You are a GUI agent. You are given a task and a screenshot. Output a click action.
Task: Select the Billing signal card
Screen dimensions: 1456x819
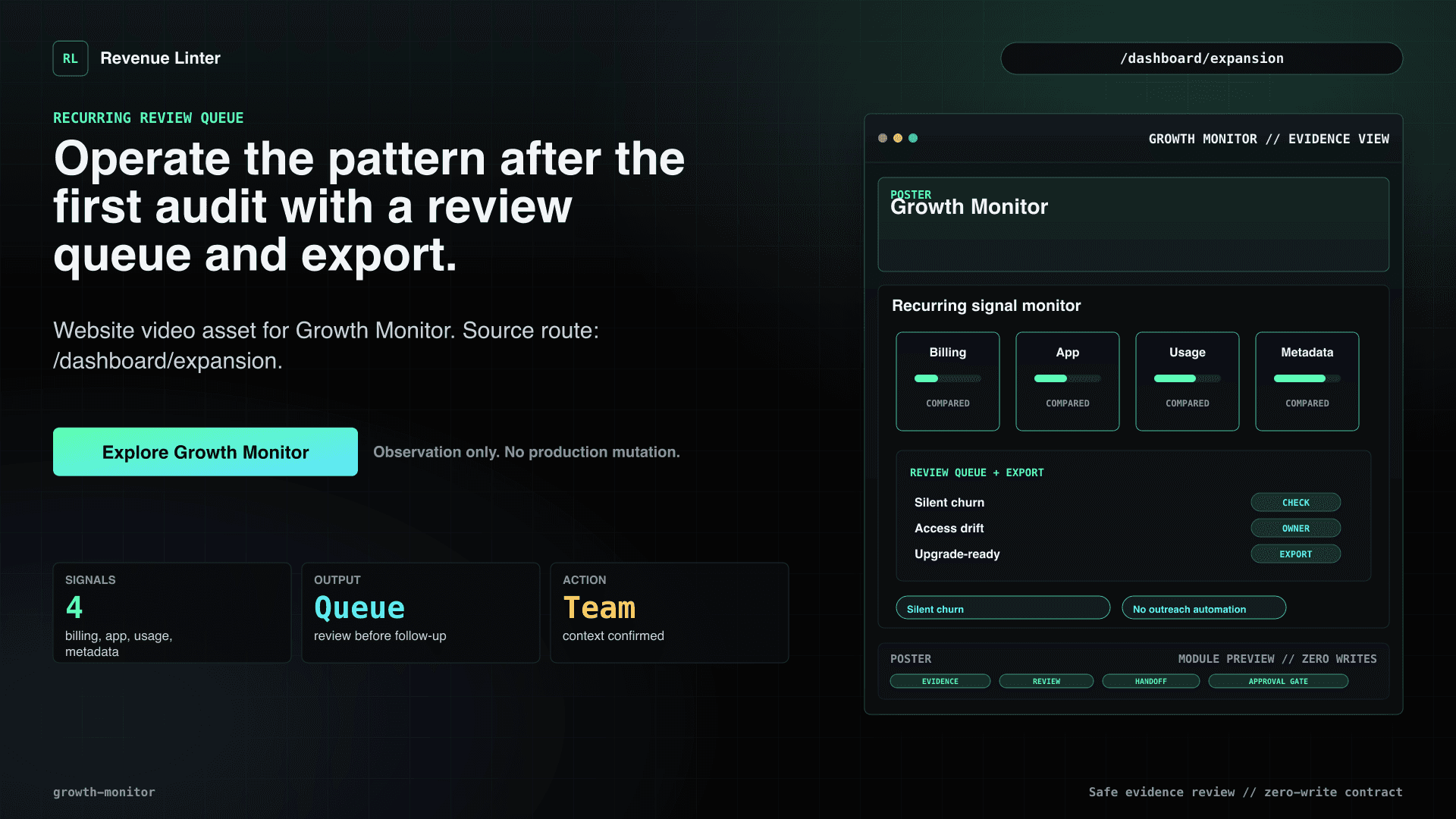point(948,381)
